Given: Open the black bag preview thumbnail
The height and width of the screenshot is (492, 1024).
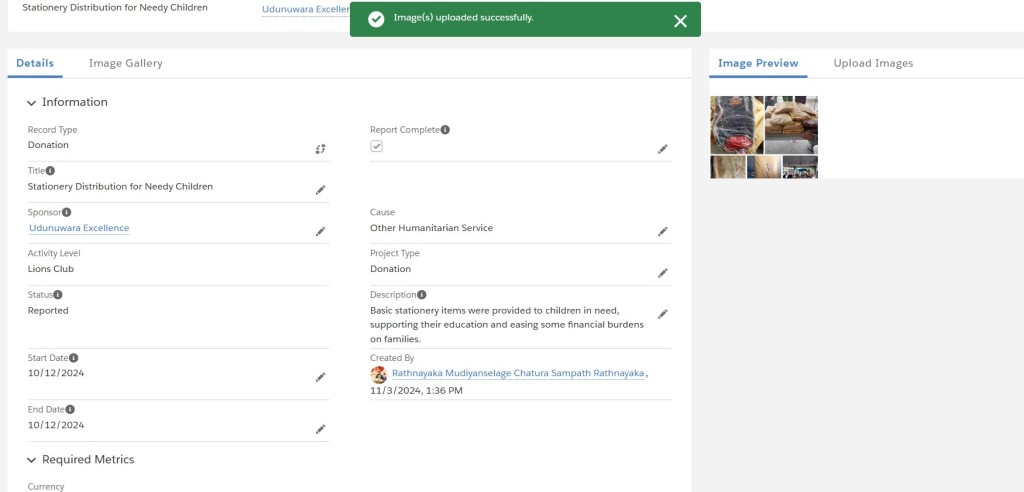Looking at the screenshot, I should click(737, 125).
